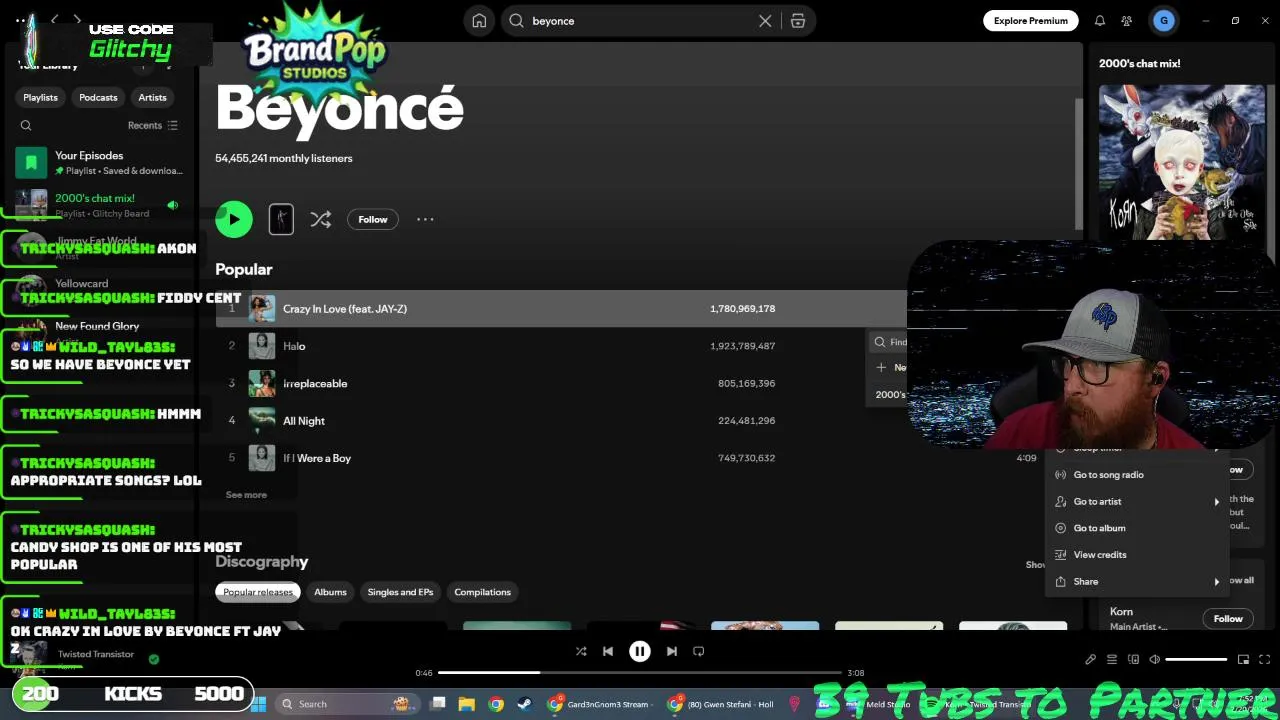Viewport: 1280px width, 720px height.
Task: Skip to the next track
Action: [x=671, y=651]
